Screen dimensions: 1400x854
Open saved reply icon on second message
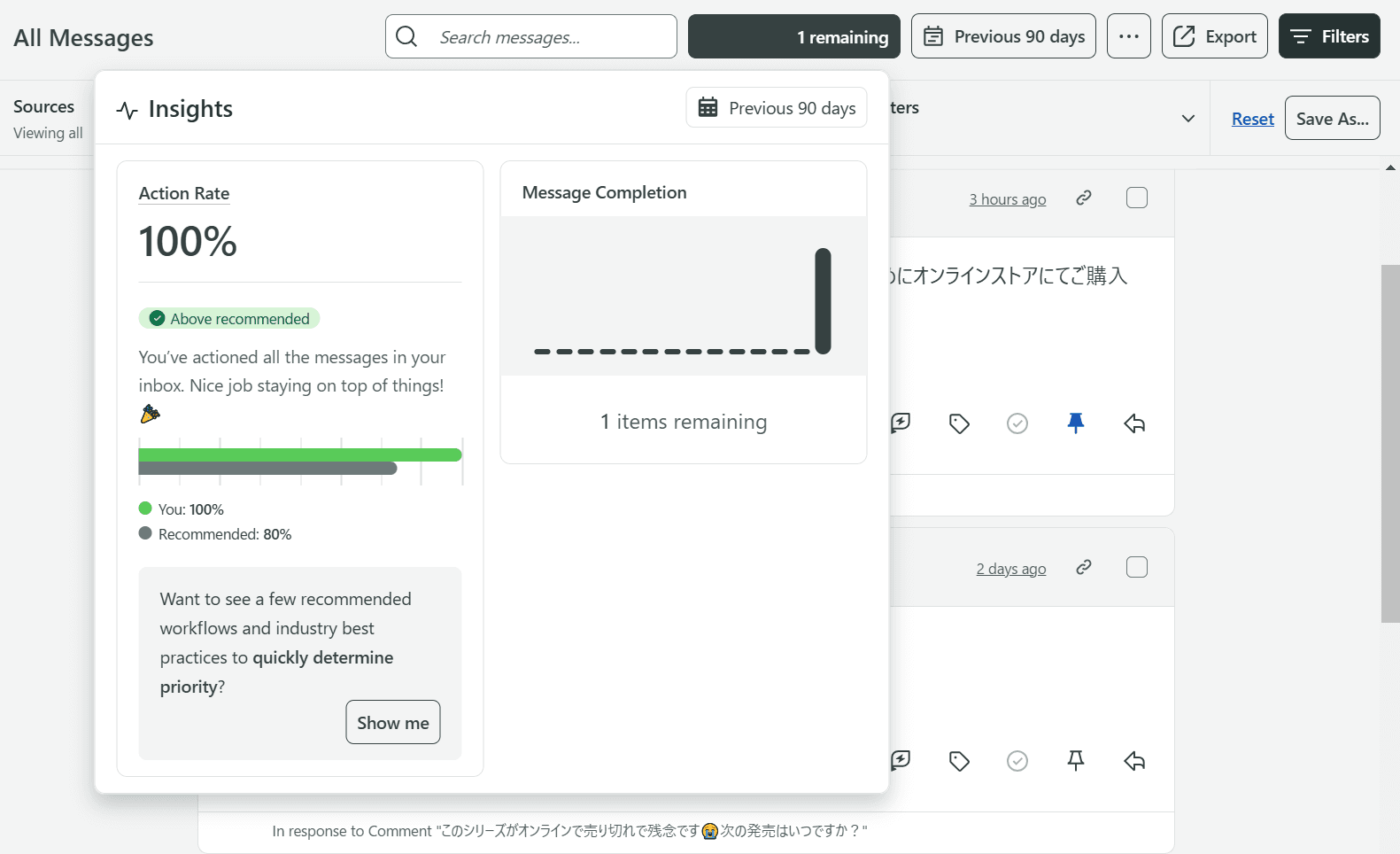pyautogui.click(x=901, y=760)
